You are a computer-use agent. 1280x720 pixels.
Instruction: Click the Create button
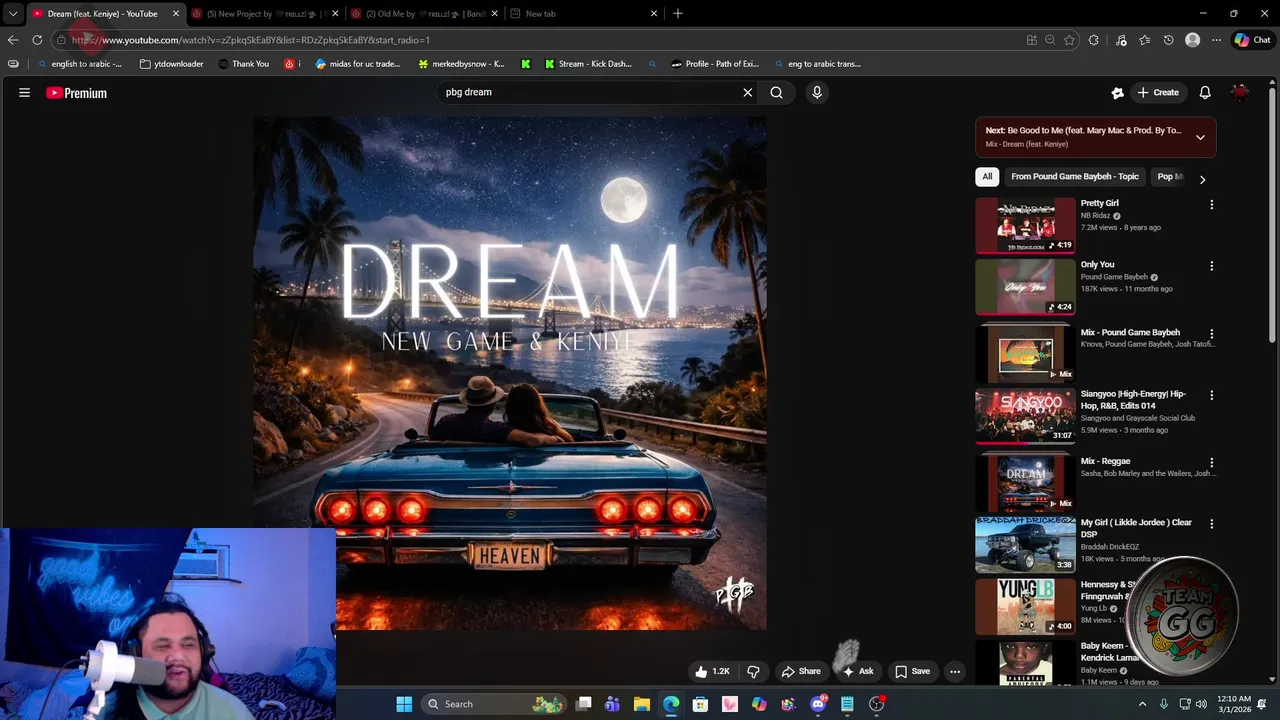tap(1158, 92)
